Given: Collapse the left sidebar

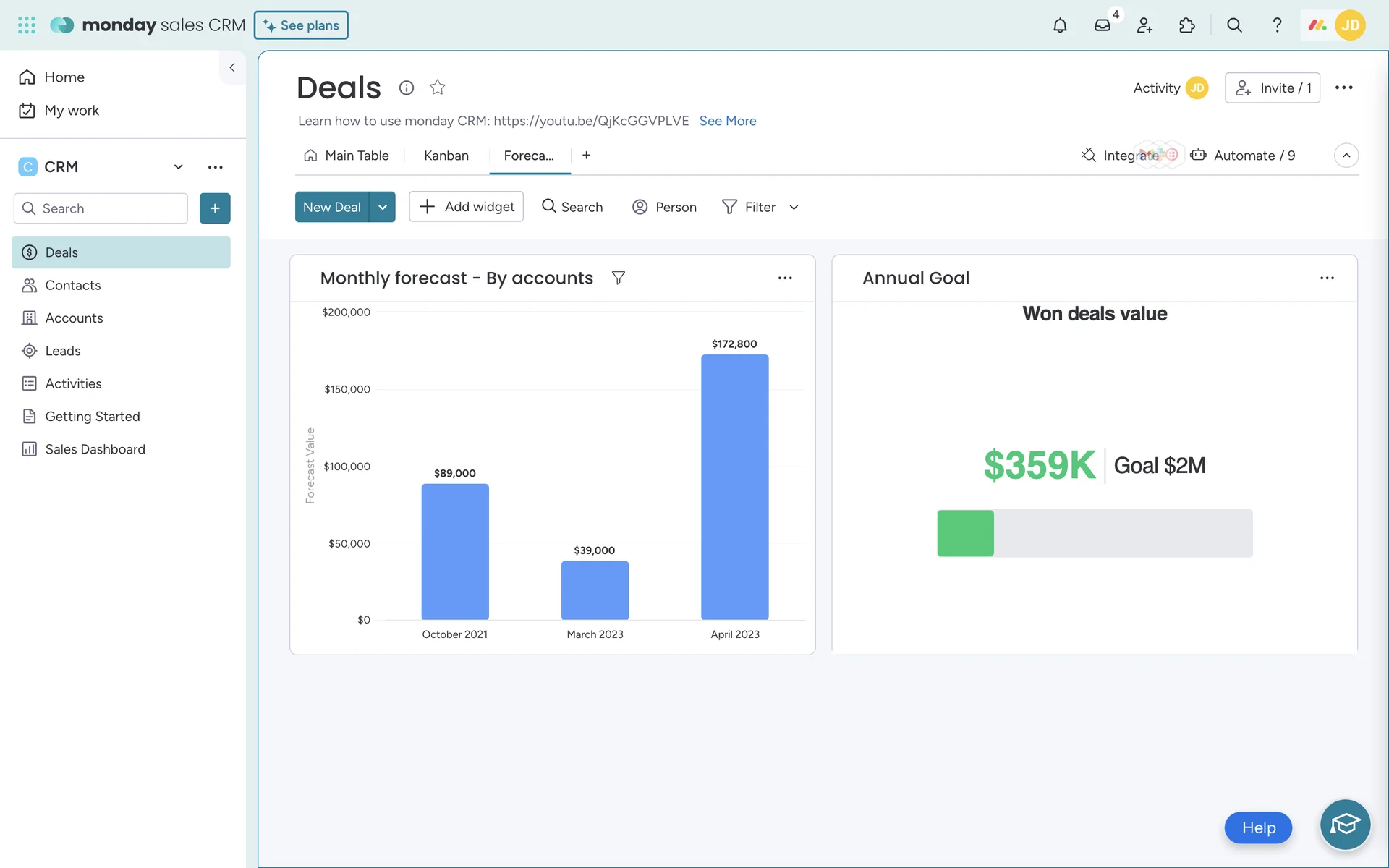Looking at the screenshot, I should point(232,67).
